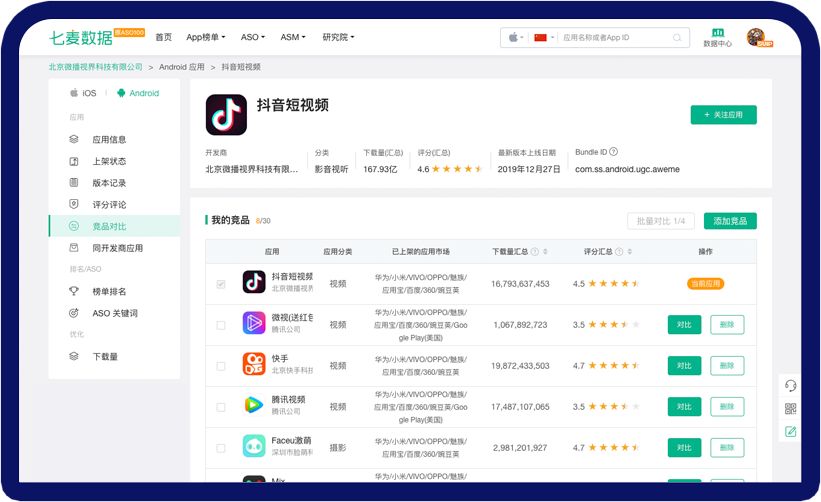Click the 竞品对比 circular icon
This screenshot has width=821, height=502.
click(74, 226)
